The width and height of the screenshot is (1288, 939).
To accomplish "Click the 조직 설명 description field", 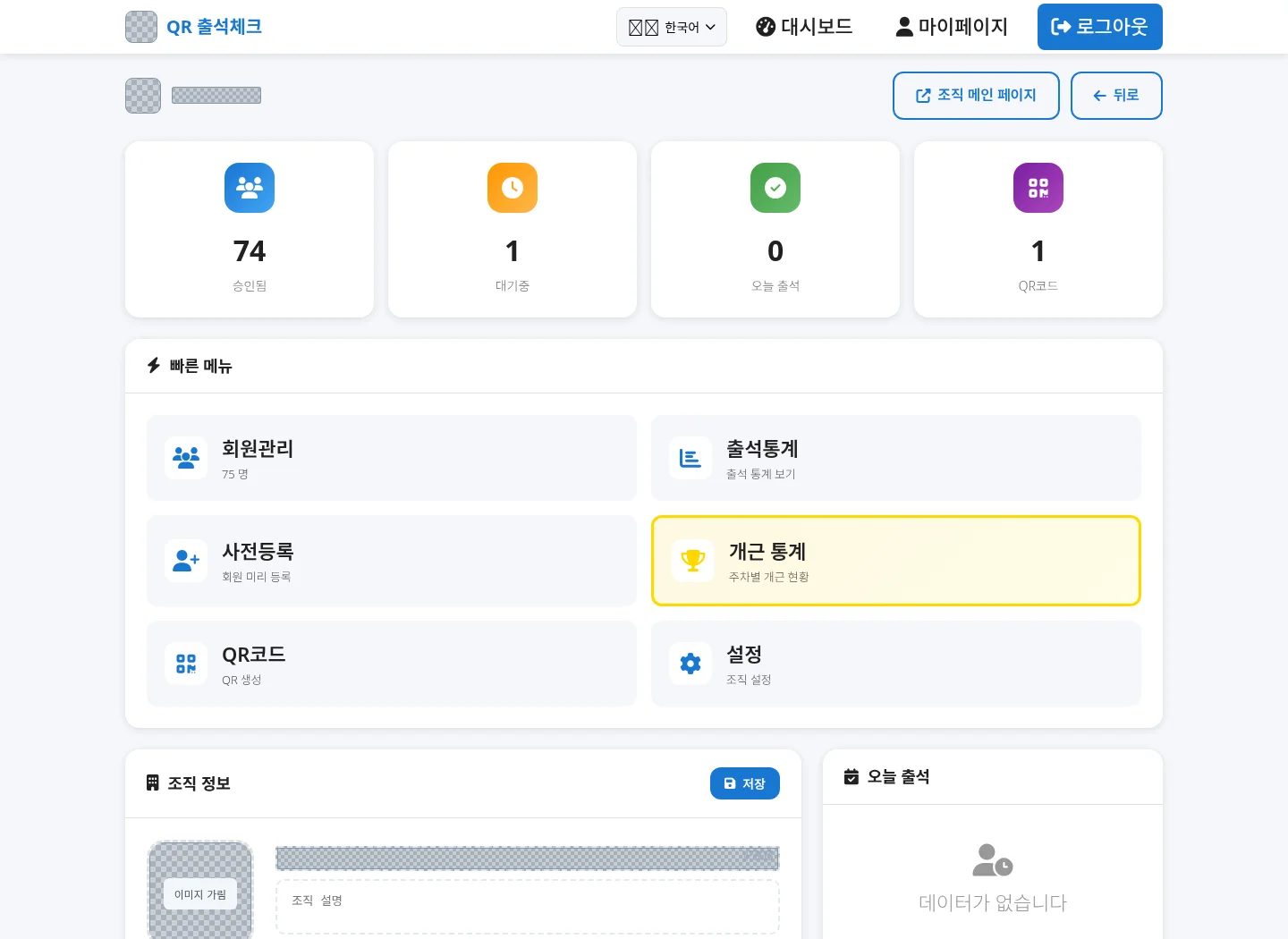I will tap(528, 907).
